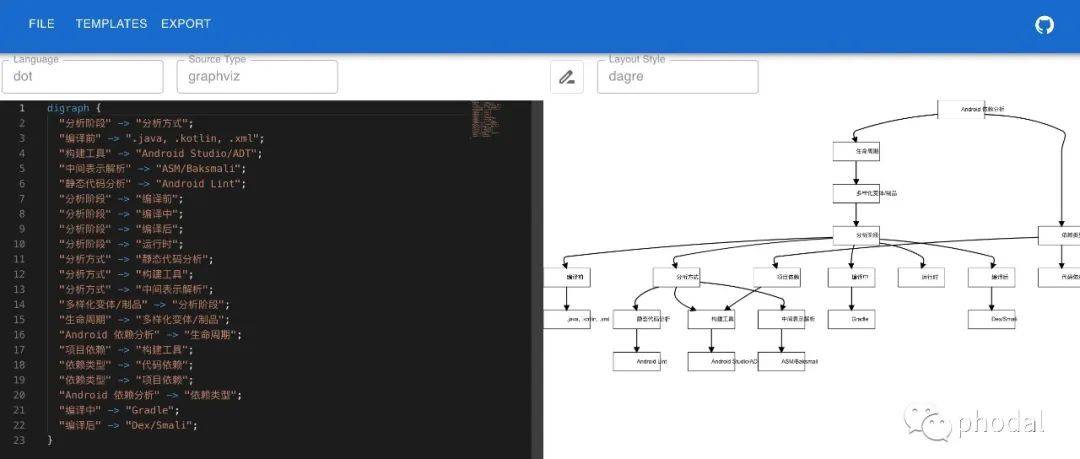Click line number 1 in gutter
This screenshot has height=459, width=1080.
(x=21, y=108)
